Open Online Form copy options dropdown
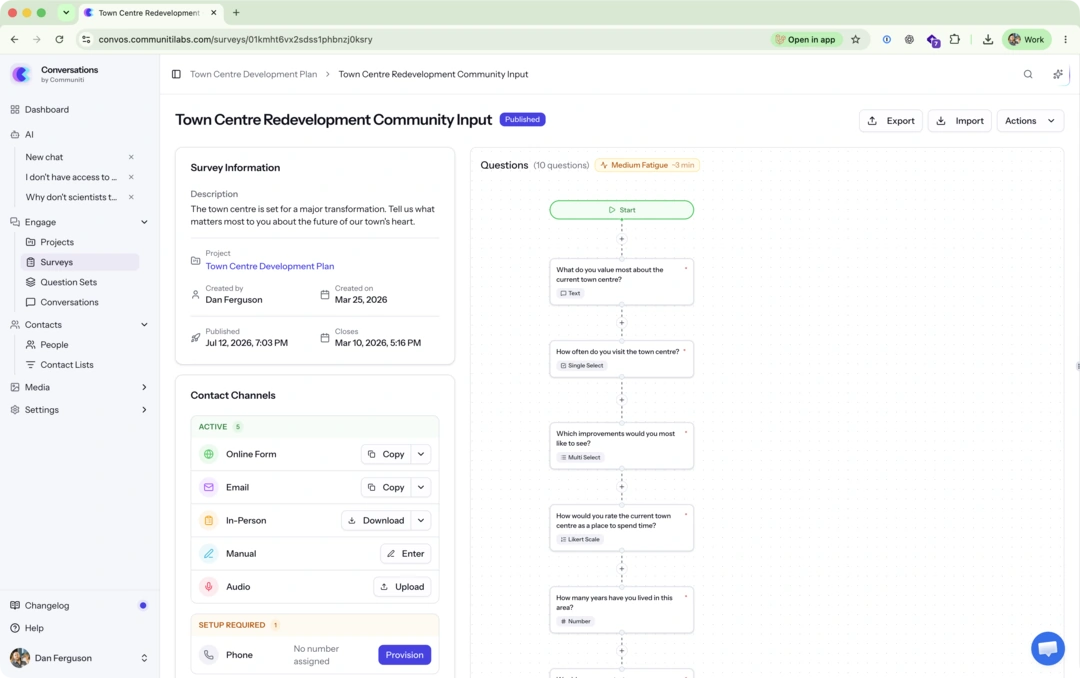The width and height of the screenshot is (1080, 678). 421,454
